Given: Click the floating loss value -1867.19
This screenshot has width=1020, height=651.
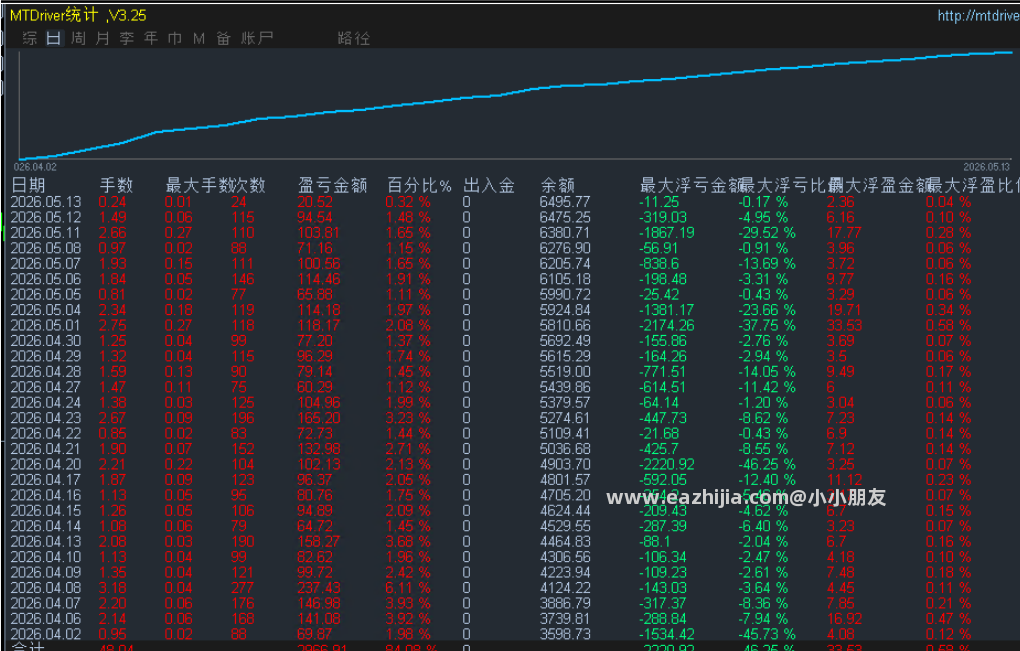Looking at the screenshot, I should click(x=667, y=233).
